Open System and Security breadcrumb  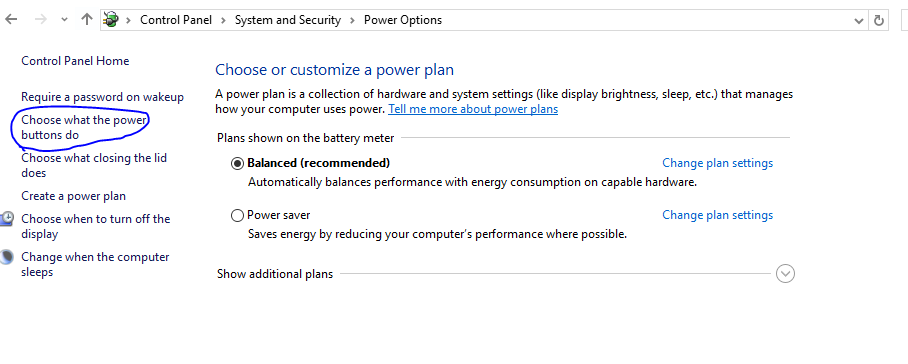288,20
